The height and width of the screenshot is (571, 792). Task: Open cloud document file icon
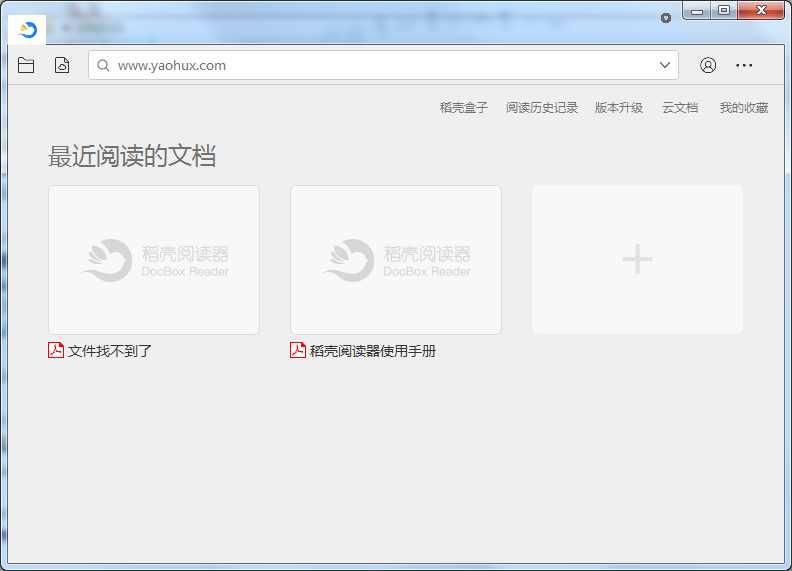coord(62,65)
